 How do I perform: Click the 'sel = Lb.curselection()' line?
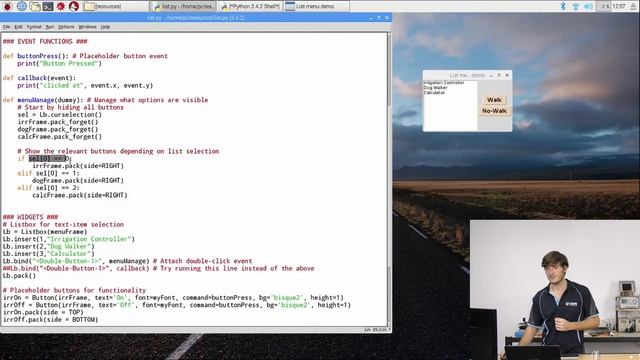(x=60, y=115)
